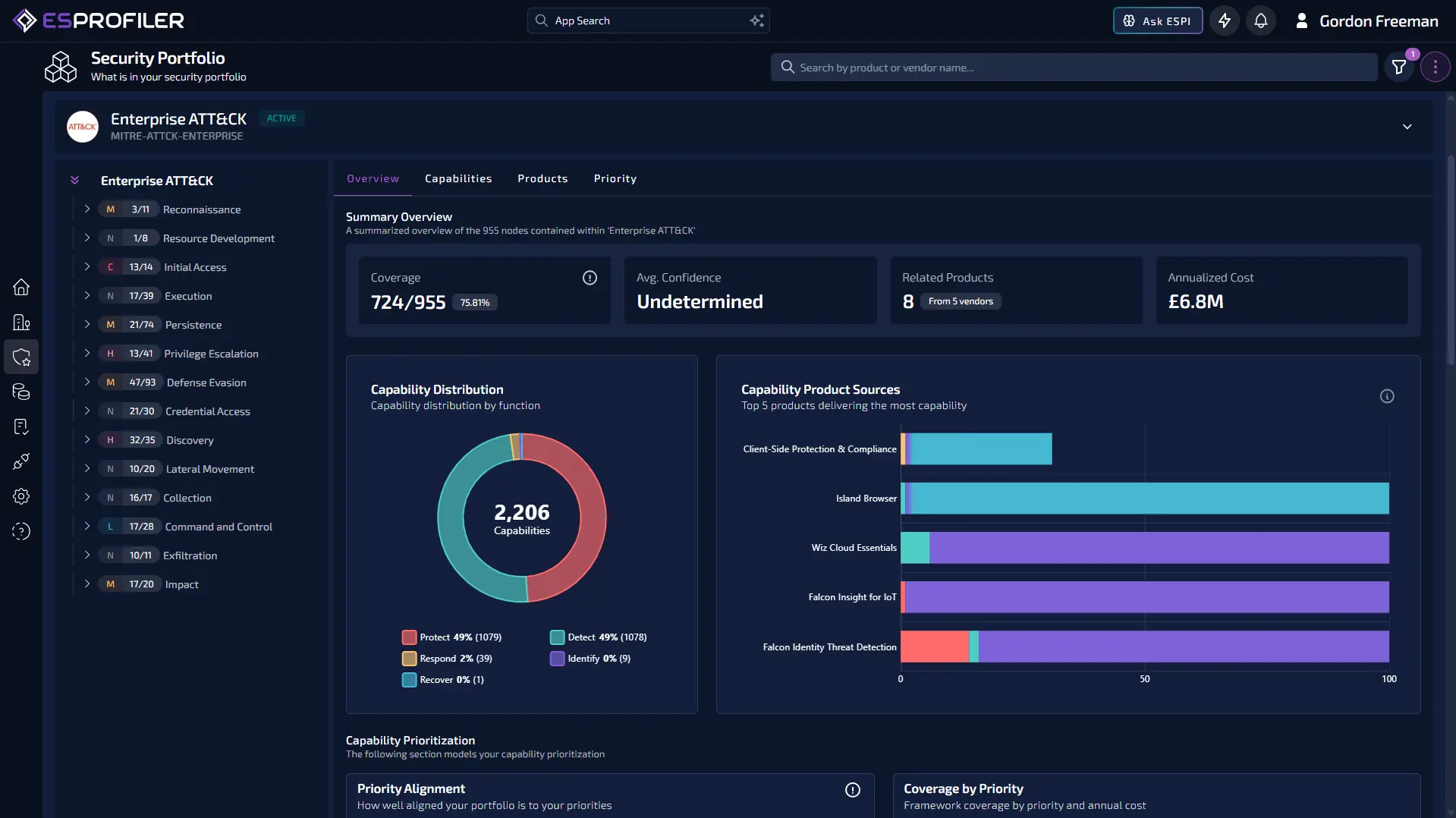
Task: Click the product or vendor search field
Action: [1074, 67]
